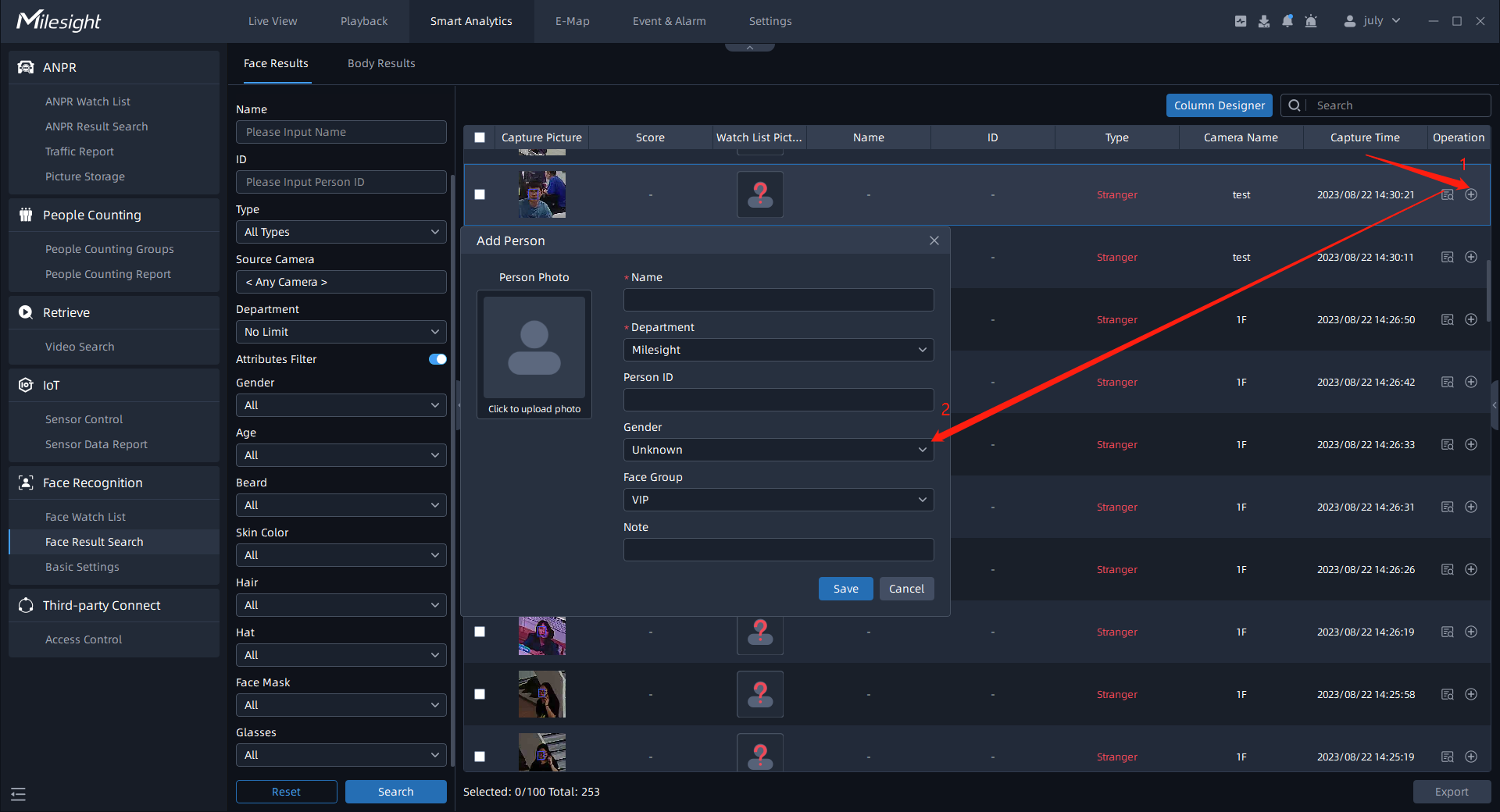Open the july user account menu
Screen dimensions: 1500x812
tap(1372, 21)
